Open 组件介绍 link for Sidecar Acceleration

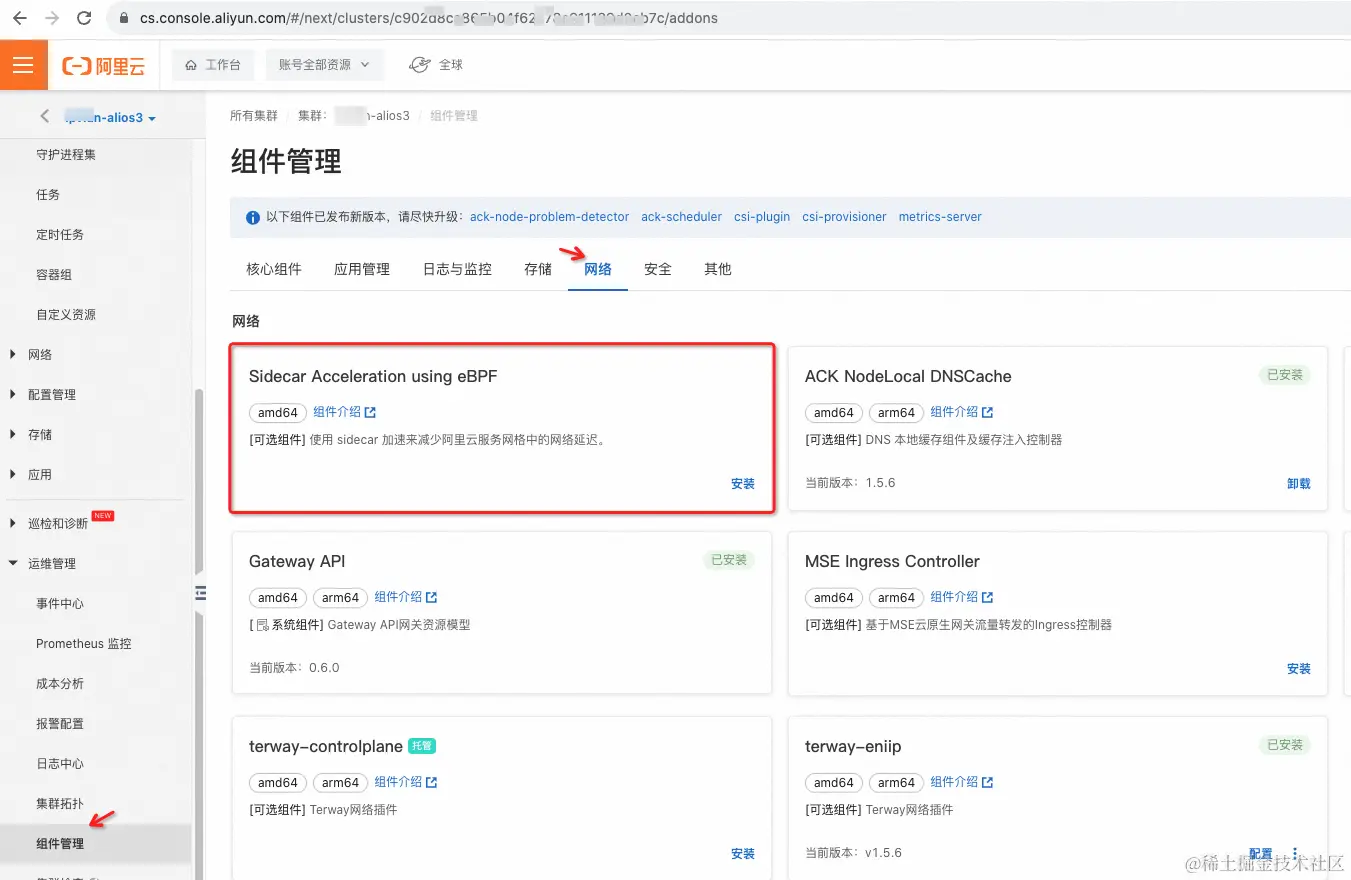tap(344, 412)
